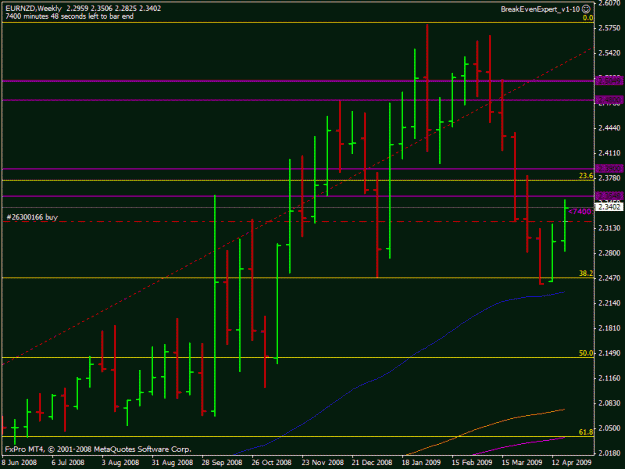
Task: Select the #26300166 buy order label
Action: coord(32,217)
